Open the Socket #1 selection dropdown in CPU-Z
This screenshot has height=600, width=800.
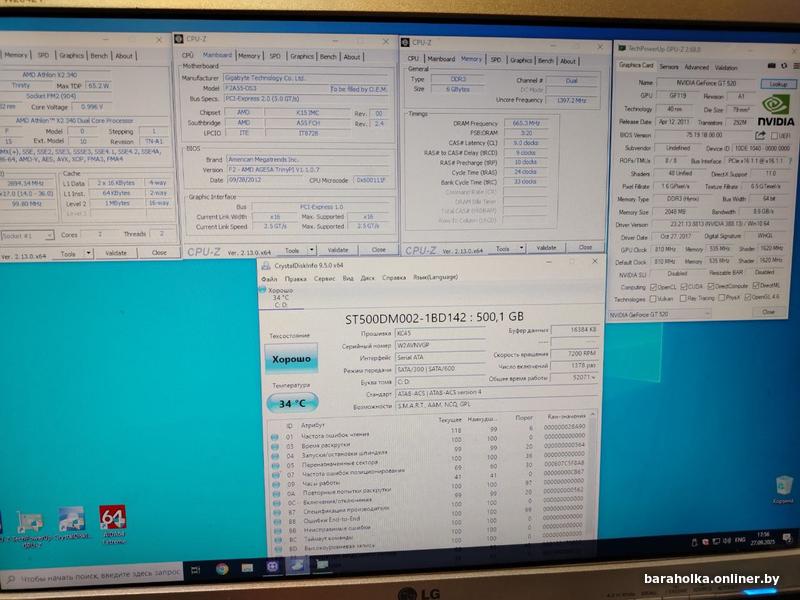(27, 235)
